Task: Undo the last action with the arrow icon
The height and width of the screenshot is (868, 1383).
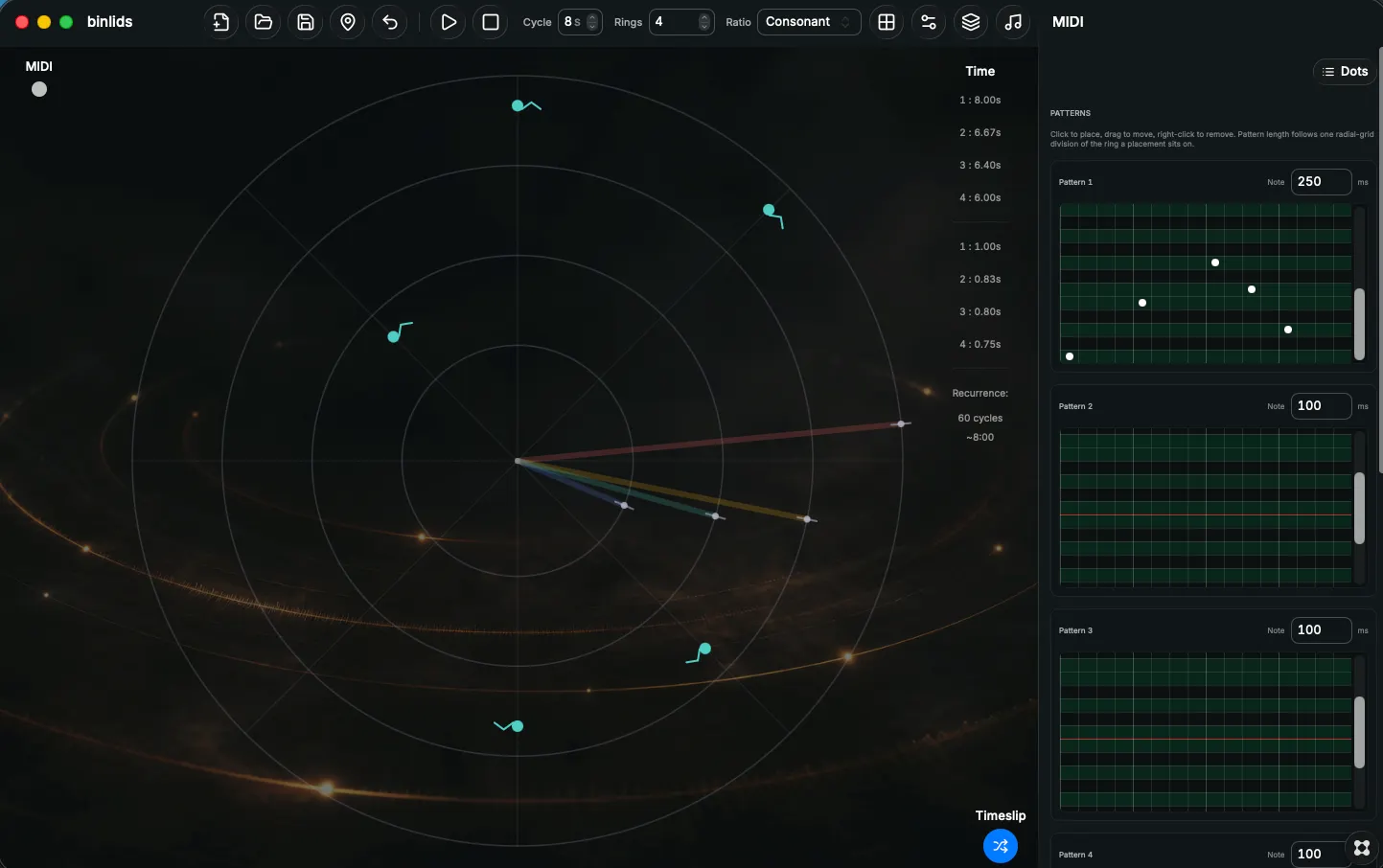Action: coord(390,22)
